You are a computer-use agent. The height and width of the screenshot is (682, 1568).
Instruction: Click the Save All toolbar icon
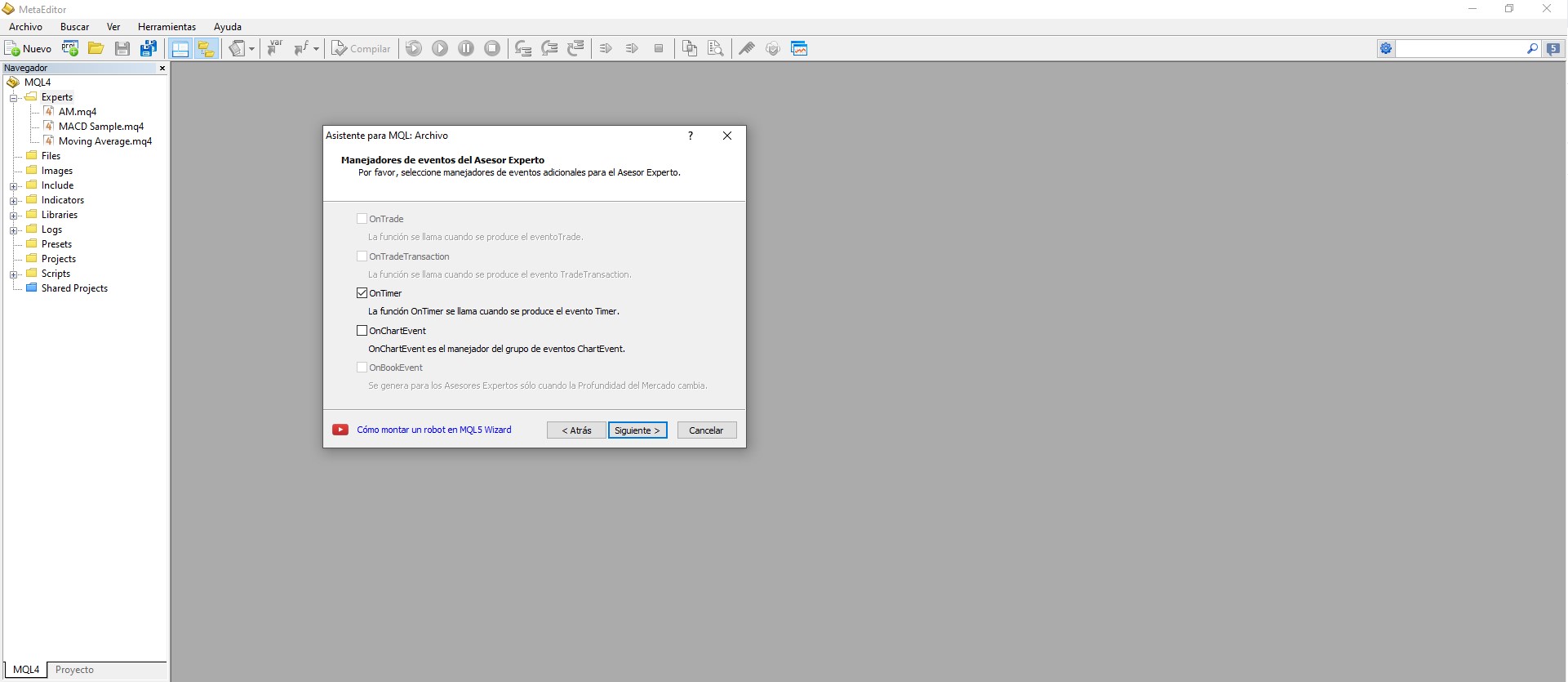coord(149,49)
